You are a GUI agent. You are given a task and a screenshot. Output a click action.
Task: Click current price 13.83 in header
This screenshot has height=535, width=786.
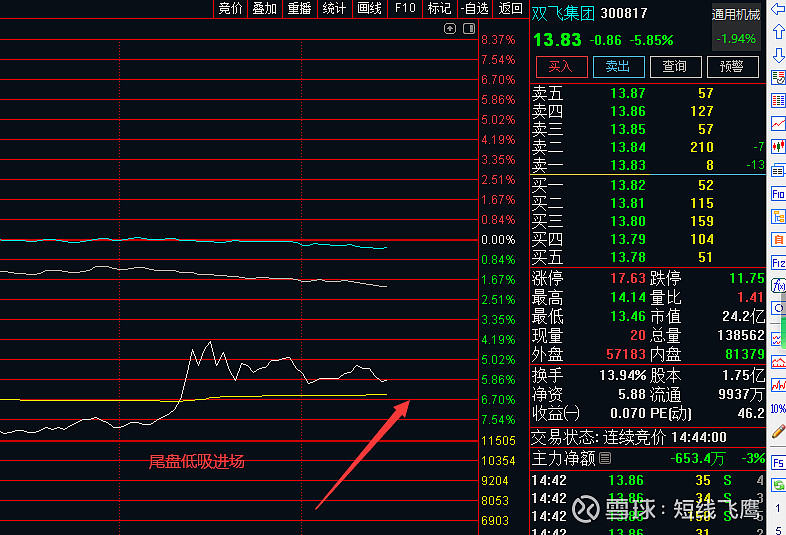point(557,40)
